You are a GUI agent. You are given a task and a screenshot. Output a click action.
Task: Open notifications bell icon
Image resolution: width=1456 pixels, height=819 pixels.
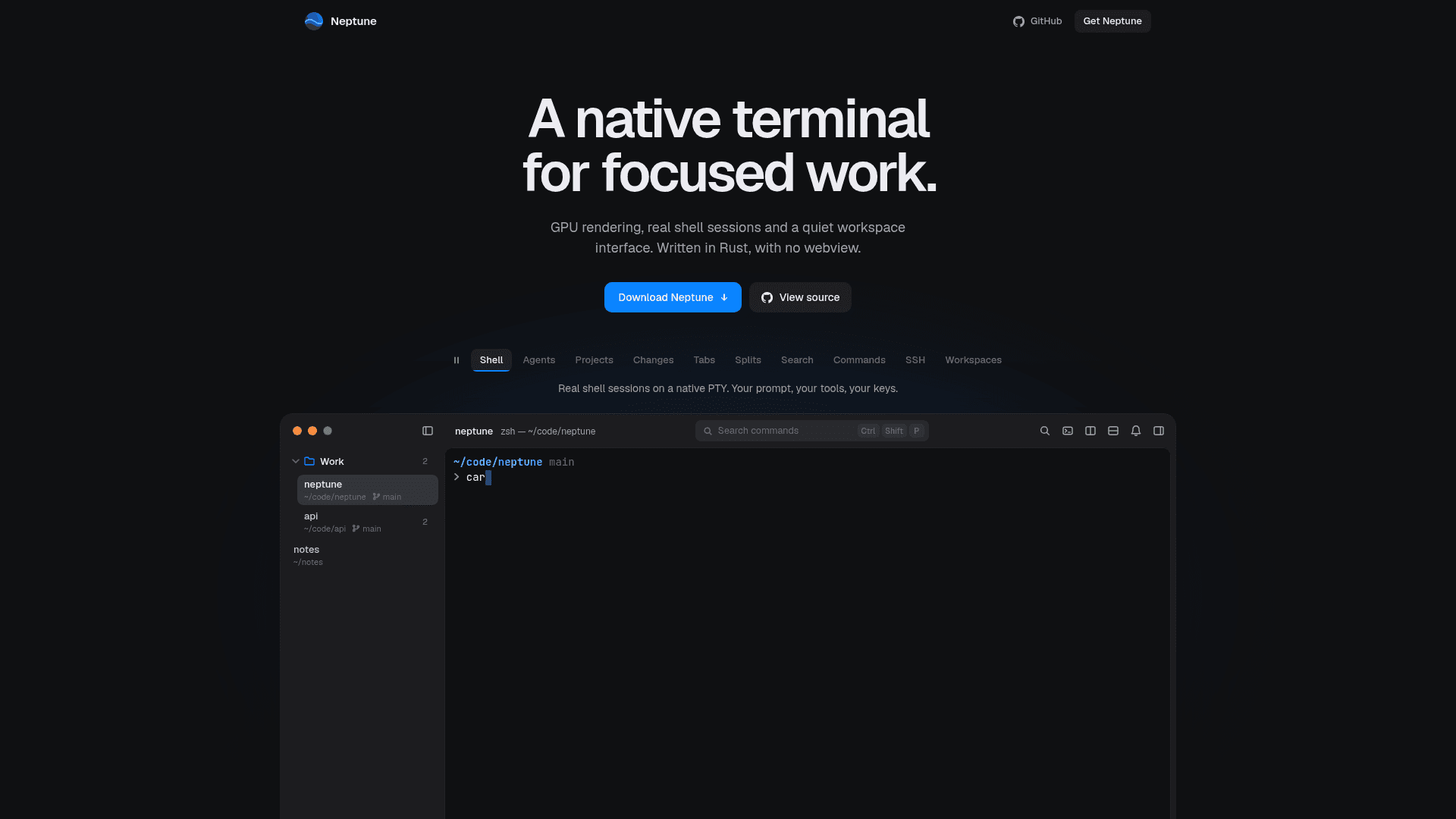pyautogui.click(x=1136, y=431)
